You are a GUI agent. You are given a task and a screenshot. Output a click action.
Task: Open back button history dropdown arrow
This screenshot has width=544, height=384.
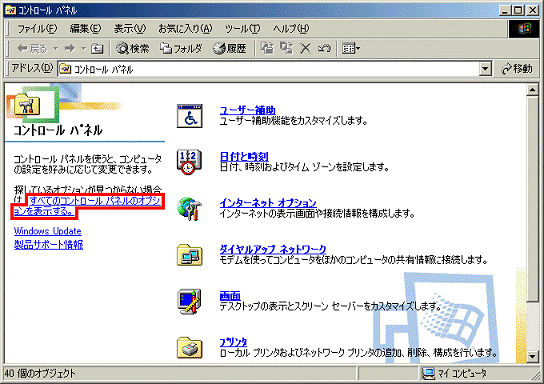pyautogui.click(x=56, y=49)
